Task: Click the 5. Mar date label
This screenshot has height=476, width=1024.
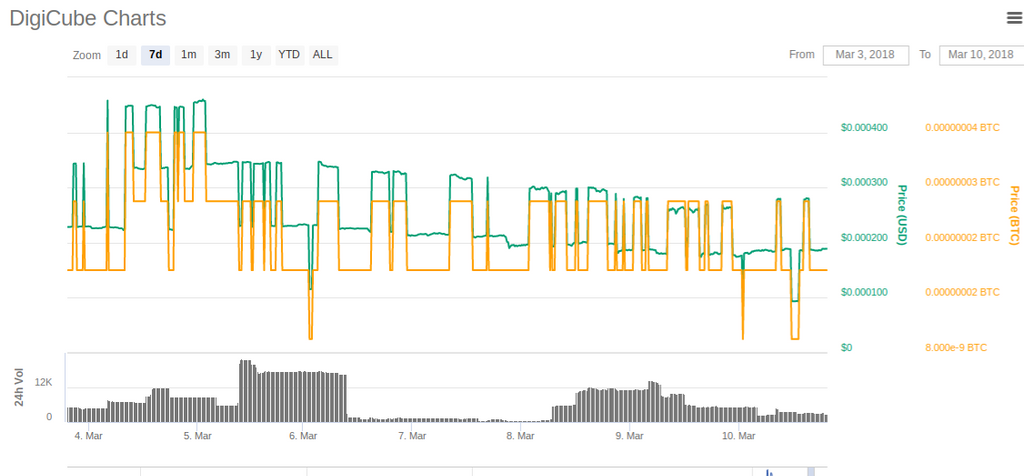Action: [x=197, y=436]
